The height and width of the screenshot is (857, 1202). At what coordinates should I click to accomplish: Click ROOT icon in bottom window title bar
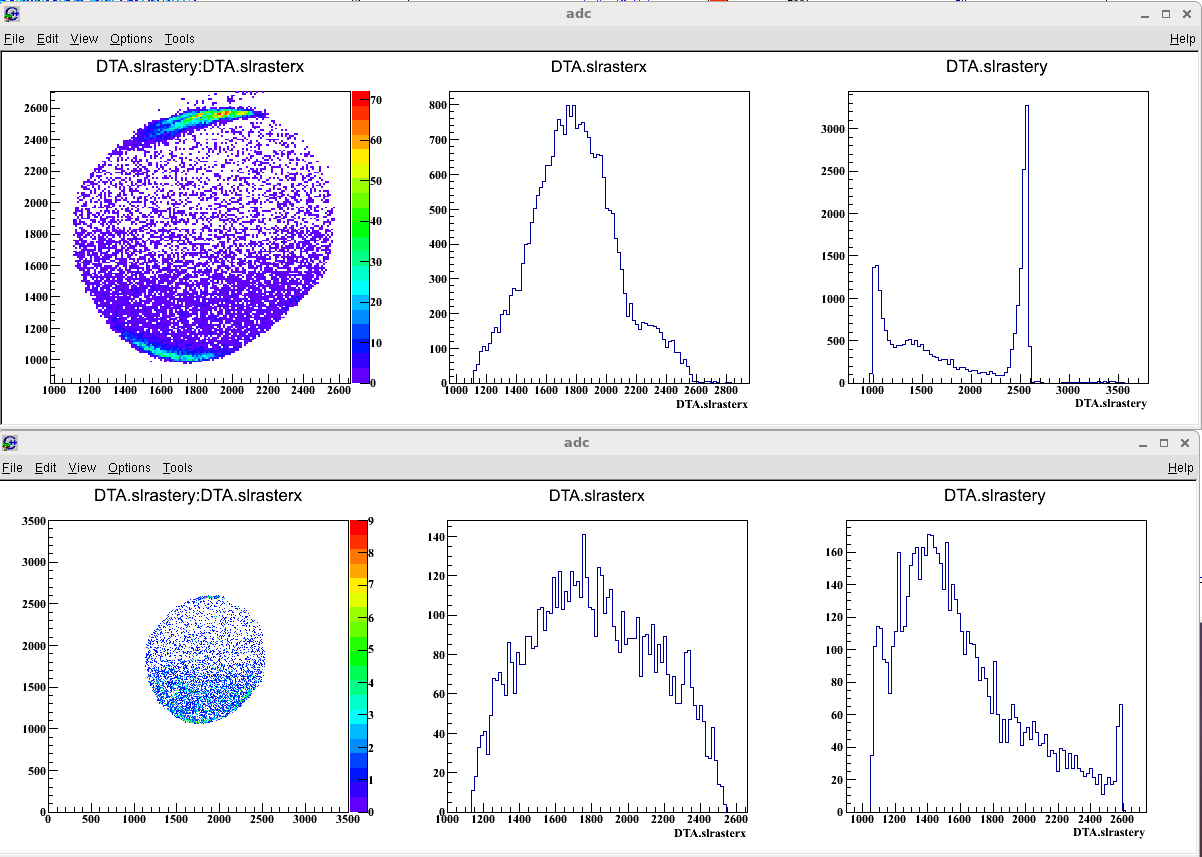(10, 442)
